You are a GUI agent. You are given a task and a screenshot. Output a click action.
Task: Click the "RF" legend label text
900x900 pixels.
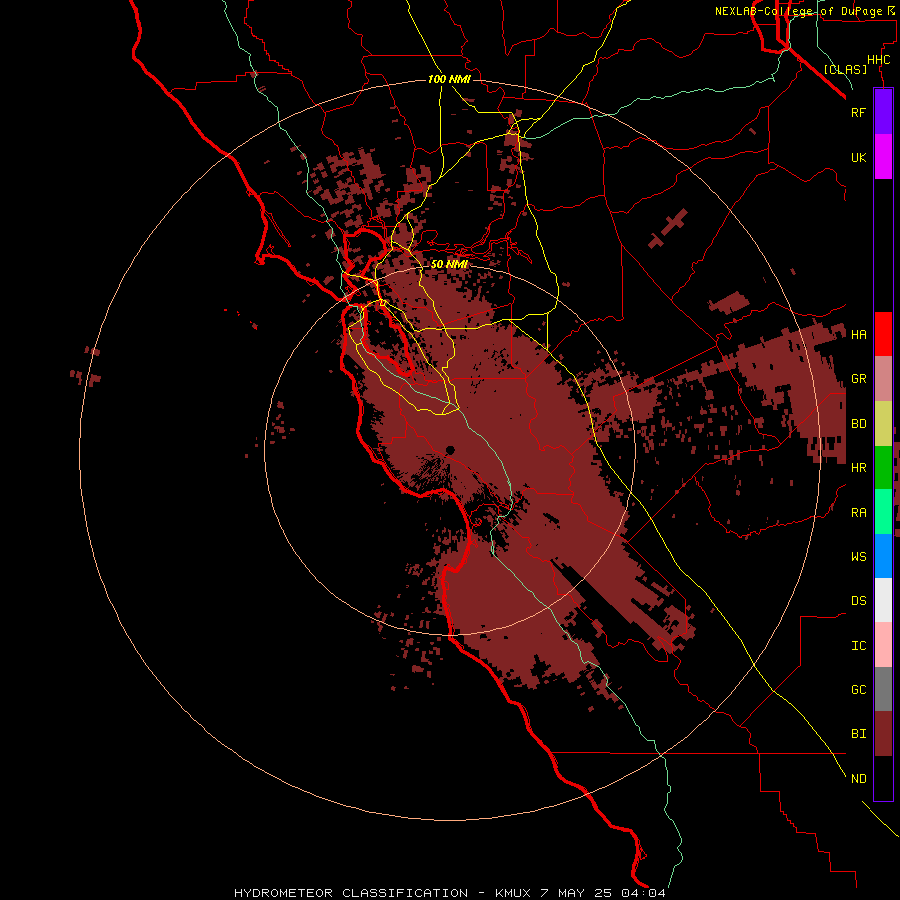[858, 112]
